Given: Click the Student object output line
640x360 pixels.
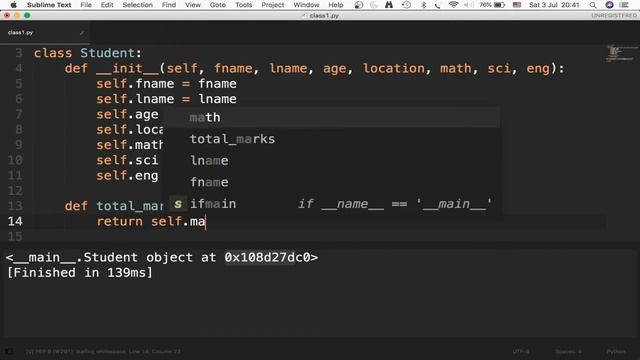Looking at the screenshot, I should (x=162, y=258).
